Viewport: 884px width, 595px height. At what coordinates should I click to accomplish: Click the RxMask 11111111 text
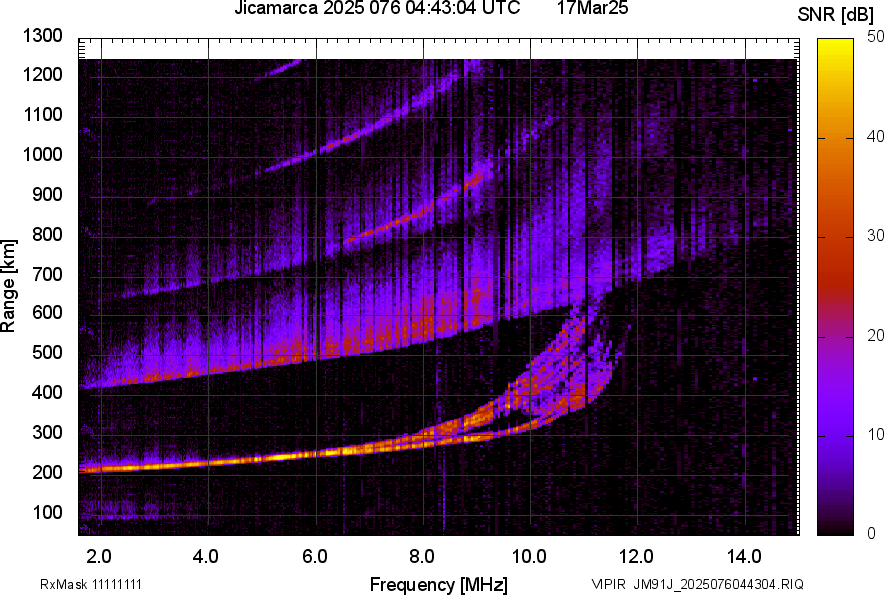[91, 584]
